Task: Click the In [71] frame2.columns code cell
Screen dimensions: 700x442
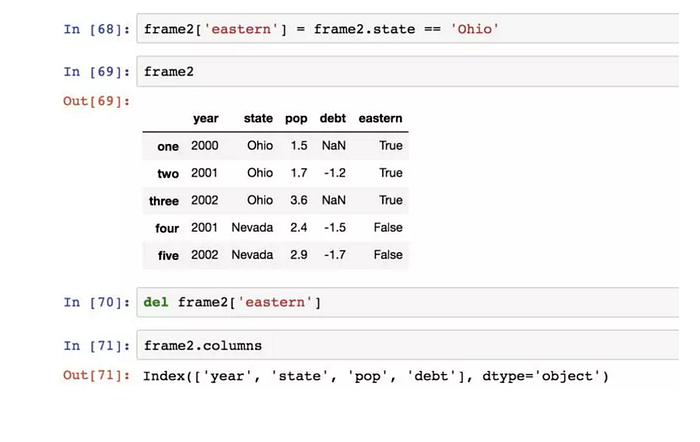Action: (408, 345)
